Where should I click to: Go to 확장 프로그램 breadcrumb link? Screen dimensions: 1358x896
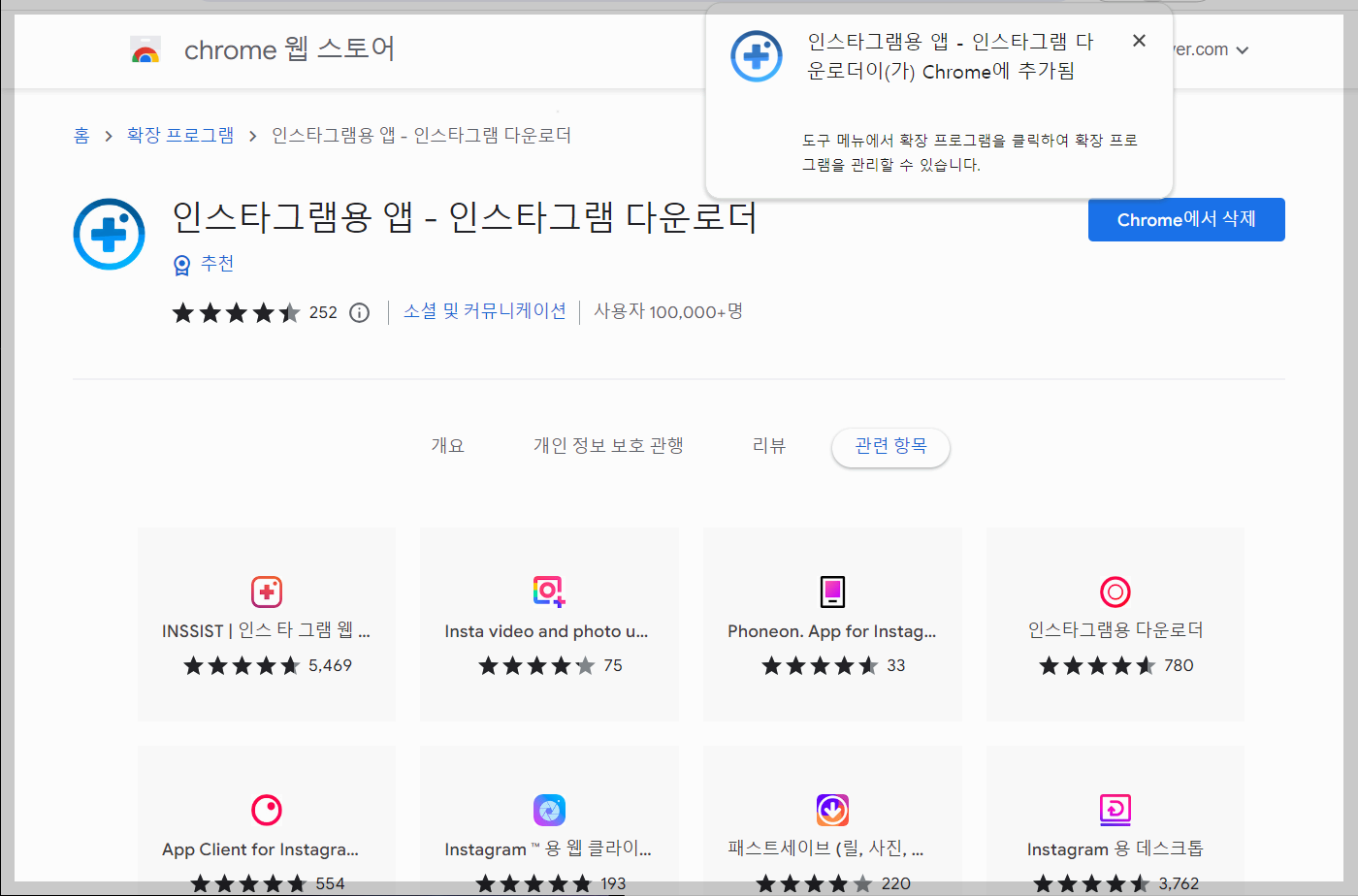point(180,136)
